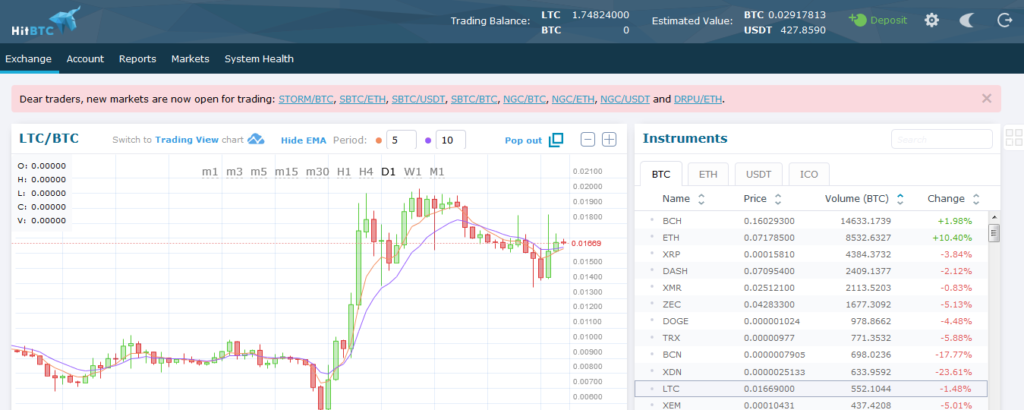Viewport: 1024px width, 410px height.
Task: Open settings via the gear icon
Action: [931, 20]
